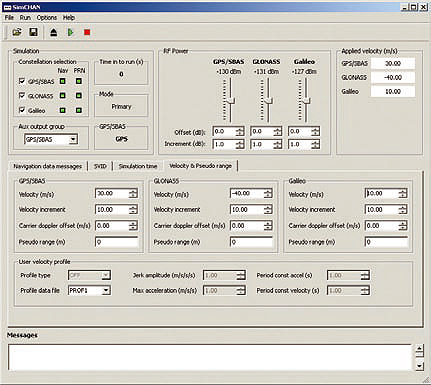Open the Help menu
Viewport: 431px width, 385px height.
pos(69,18)
